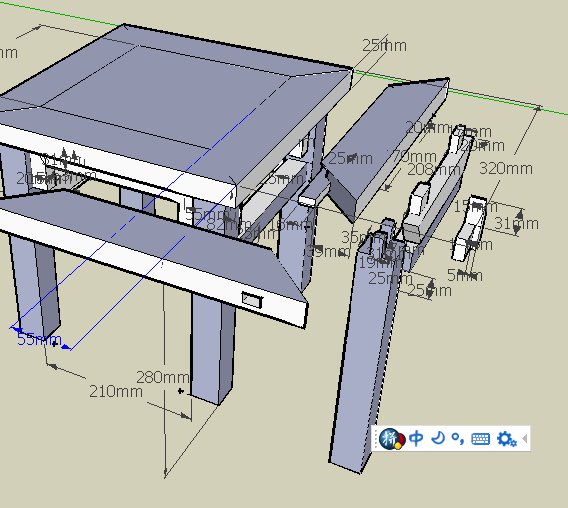Click the 5mm dimension label at lower right
This screenshot has height=508, width=568.
point(465,276)
